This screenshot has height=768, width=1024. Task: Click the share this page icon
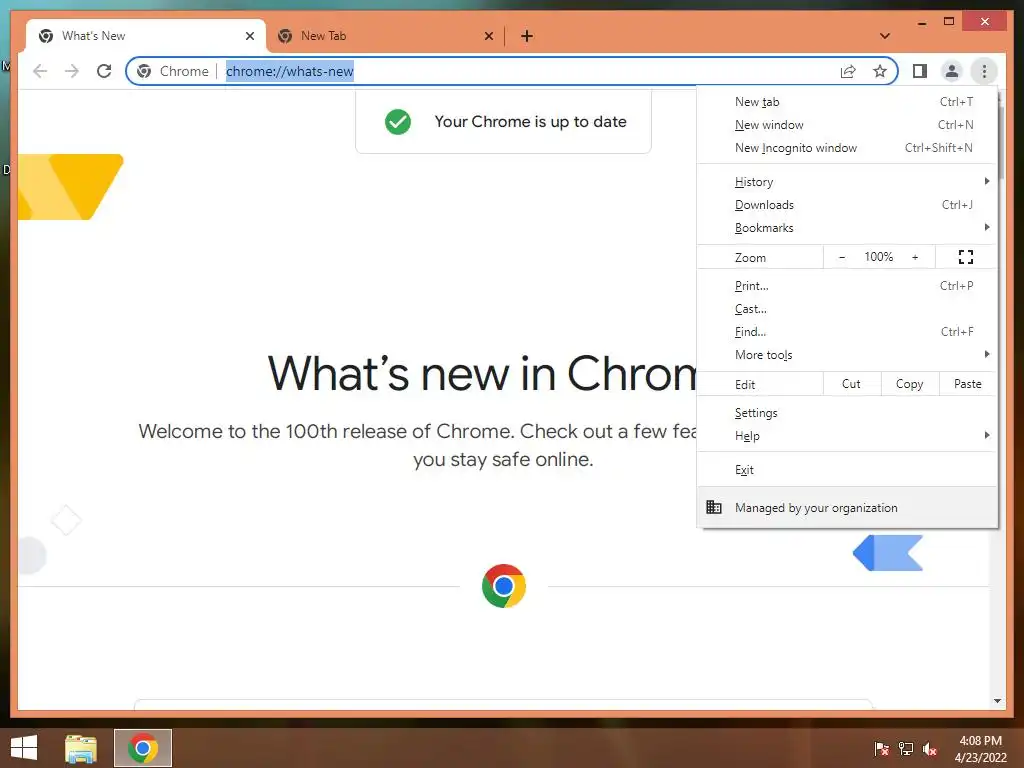848,71
